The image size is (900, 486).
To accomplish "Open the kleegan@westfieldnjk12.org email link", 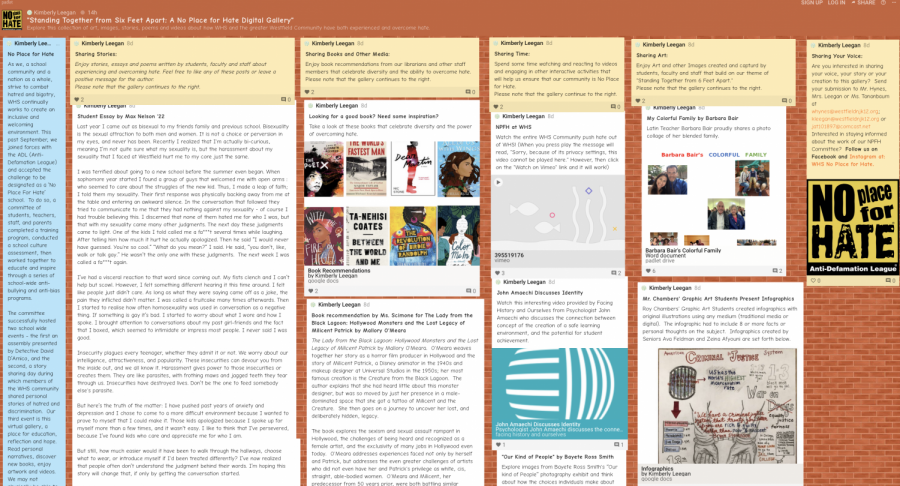I will pos(845,119).
